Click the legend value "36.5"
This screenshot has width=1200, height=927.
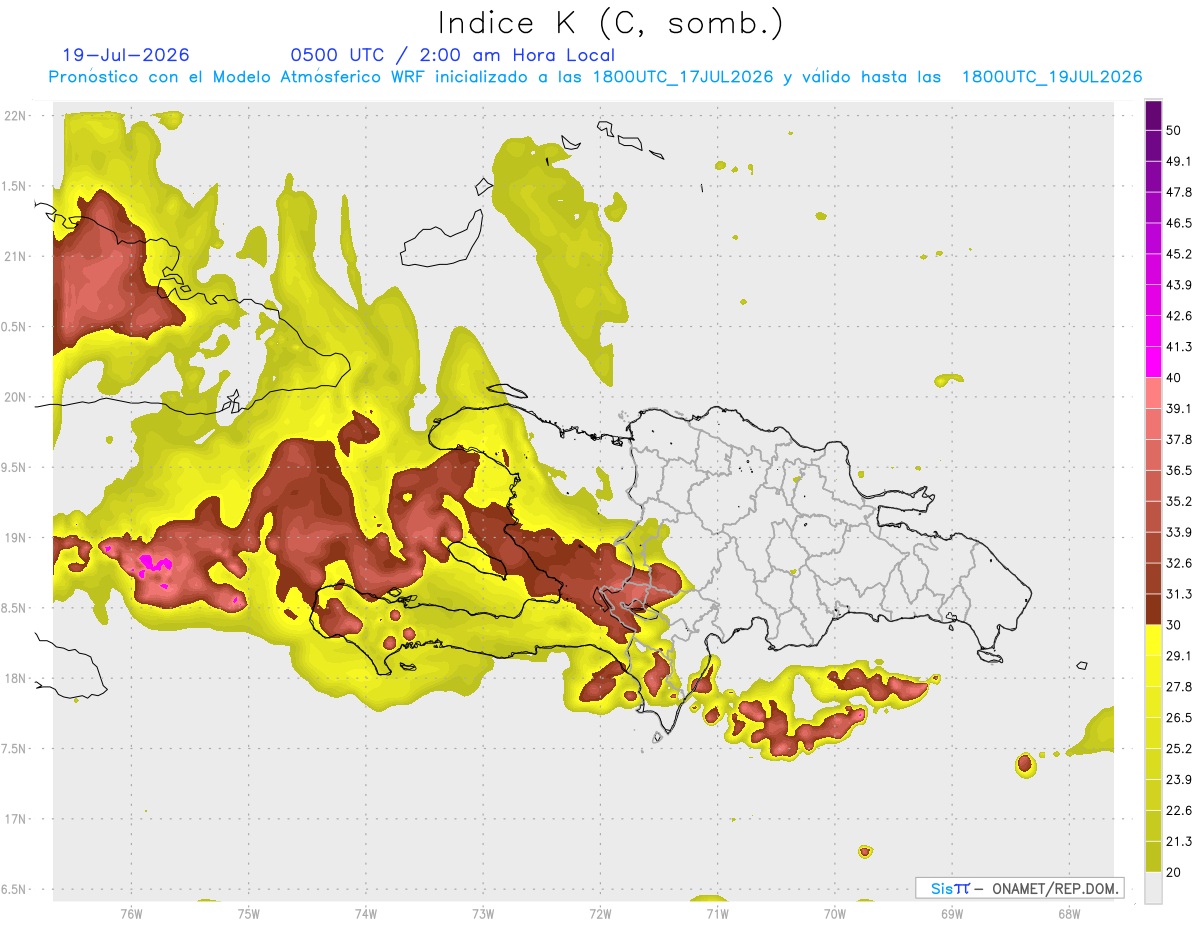click(x=1179, y=470)
